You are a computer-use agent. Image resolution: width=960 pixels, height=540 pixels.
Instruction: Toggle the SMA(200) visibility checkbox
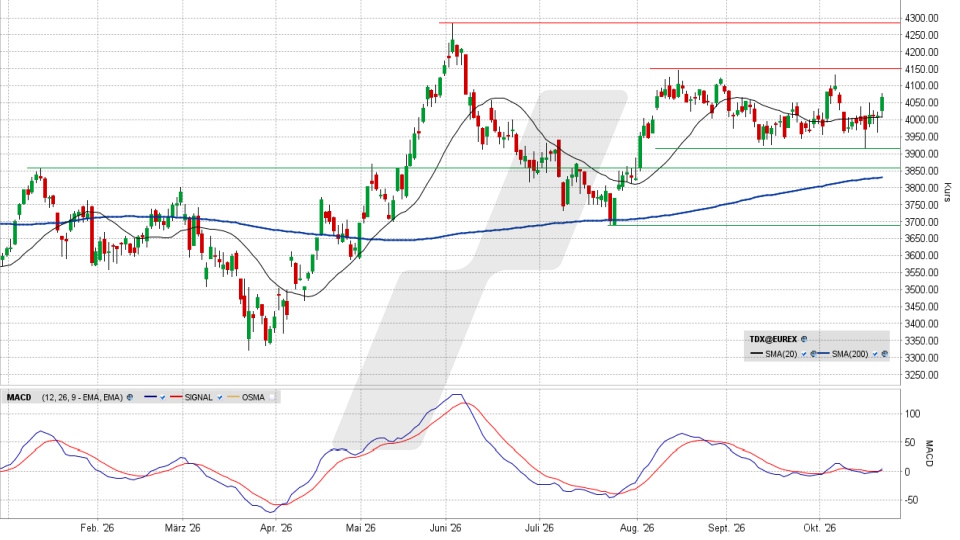coord(875,354)
